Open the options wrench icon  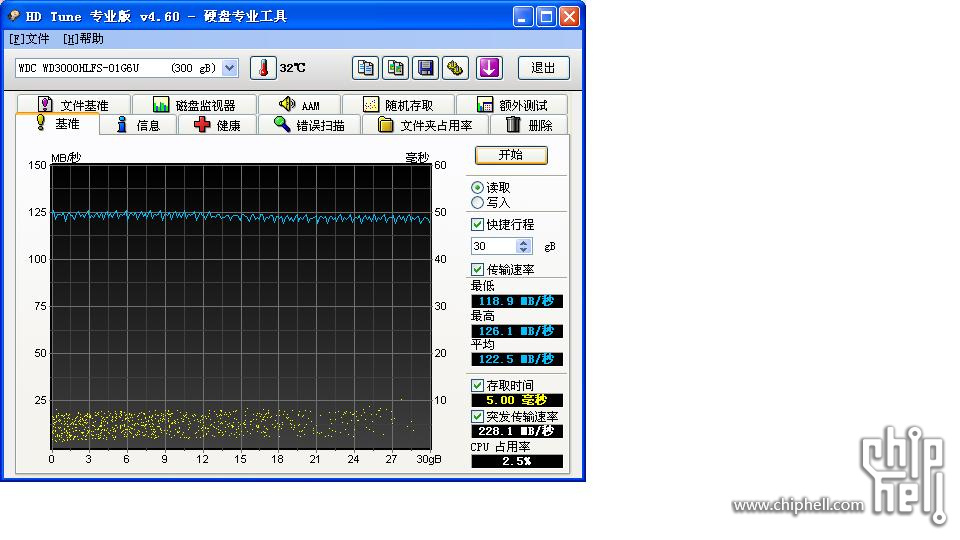(456, 68)
